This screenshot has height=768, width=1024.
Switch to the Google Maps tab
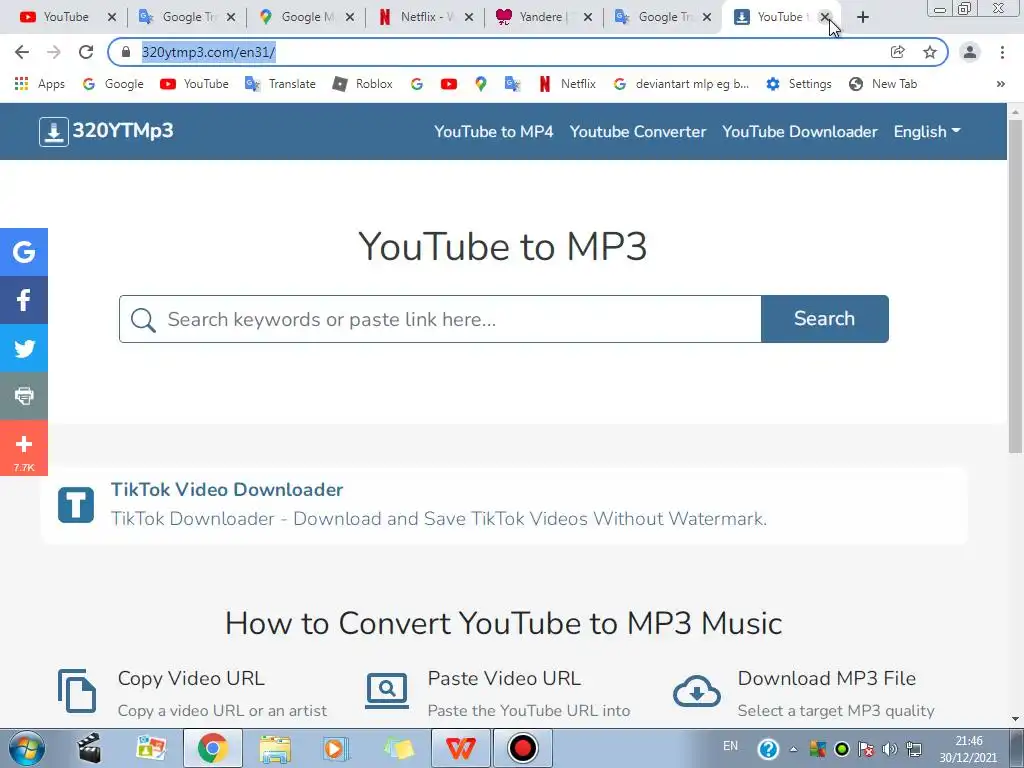[306, 17]
